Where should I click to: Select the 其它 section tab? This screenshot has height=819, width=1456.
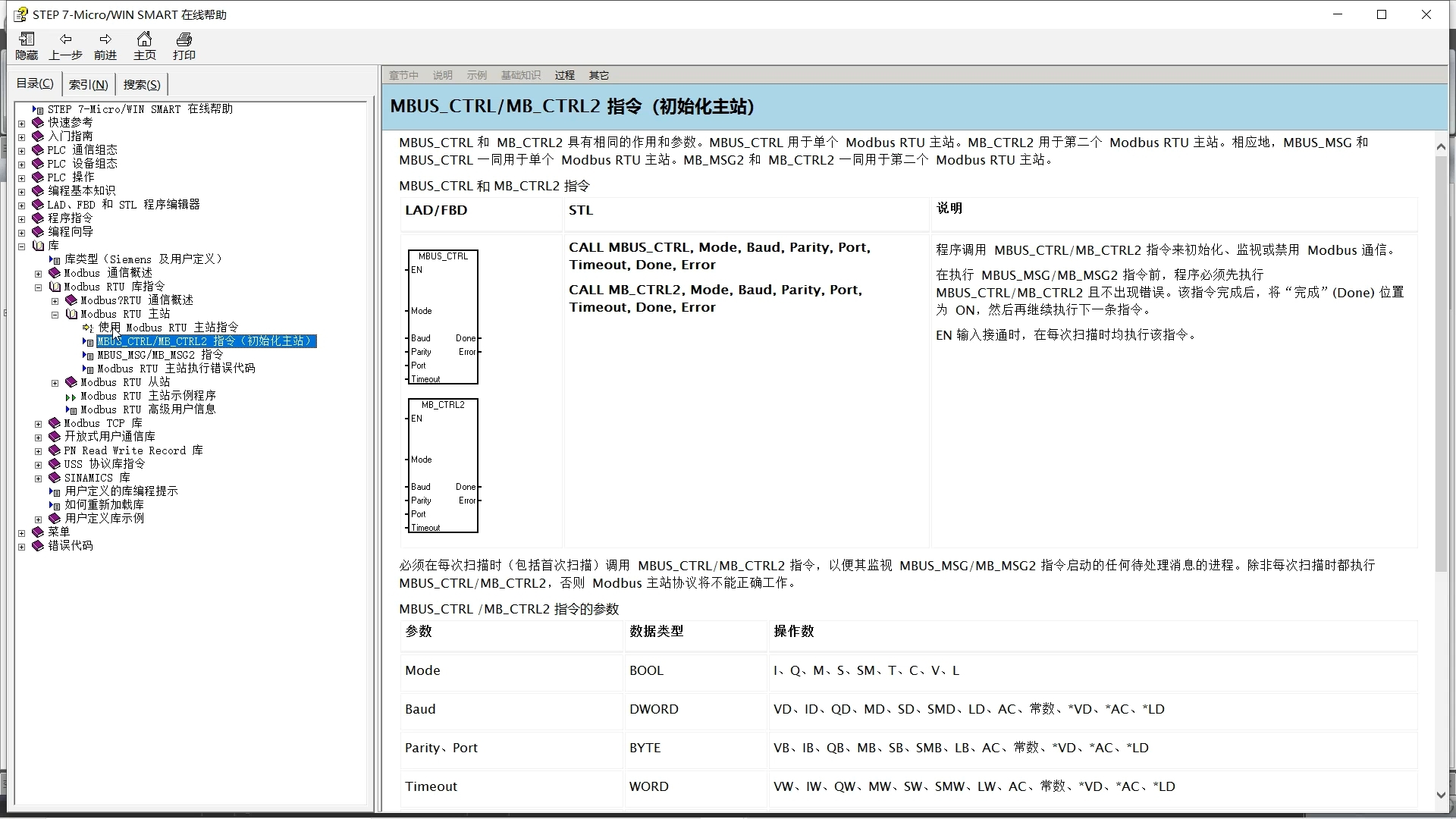pyautogui.click(x=599, y=75)
